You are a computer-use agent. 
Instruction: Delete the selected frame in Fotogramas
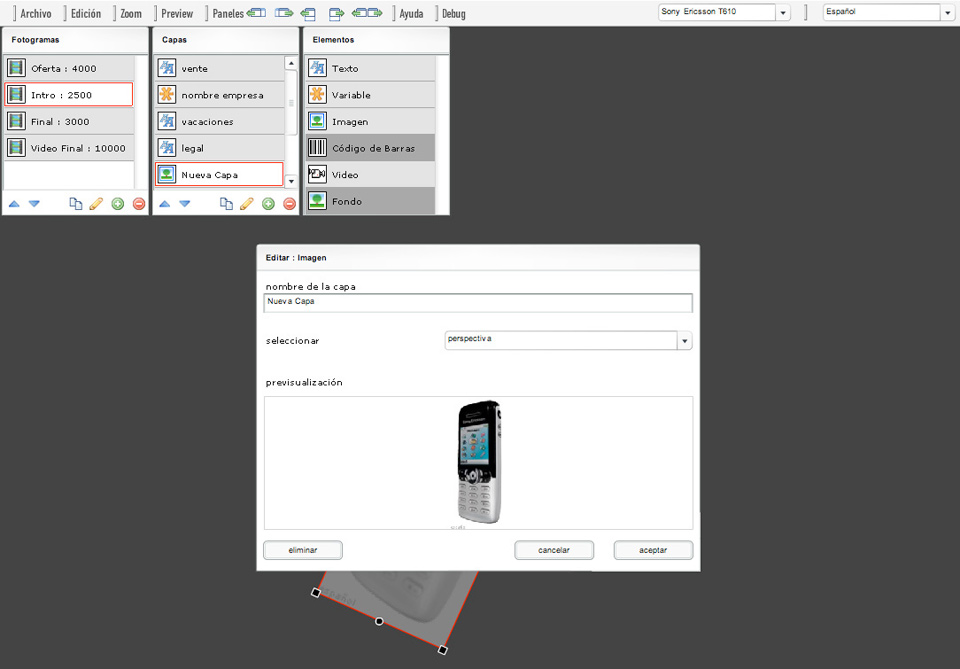click(139, 204)
